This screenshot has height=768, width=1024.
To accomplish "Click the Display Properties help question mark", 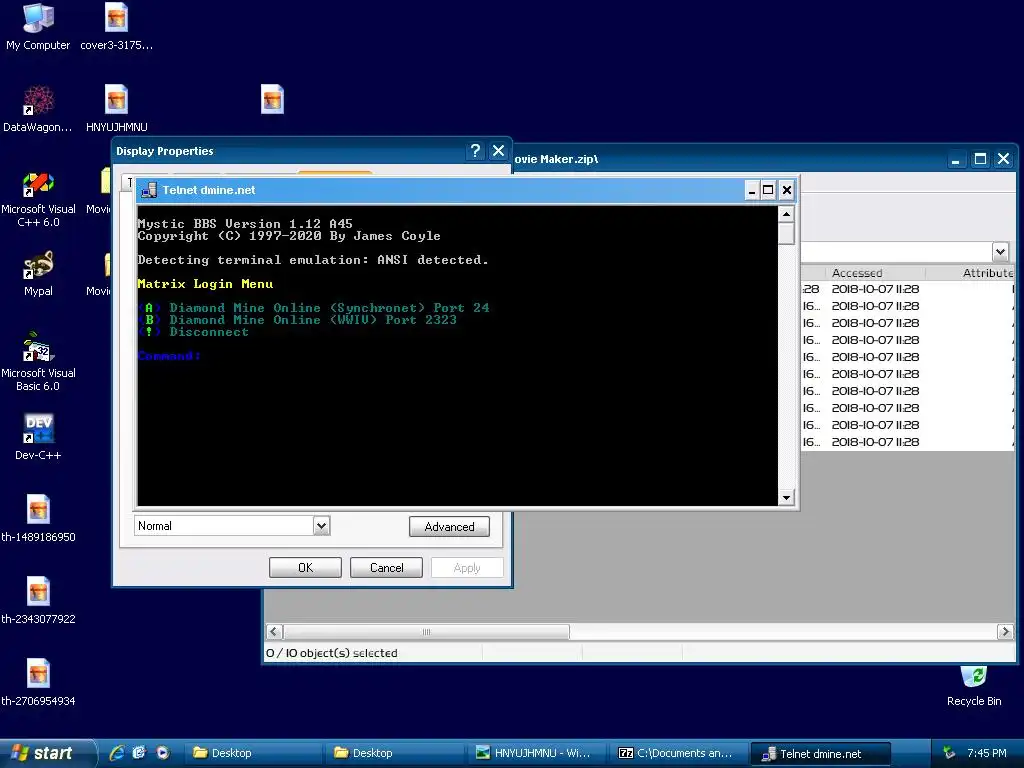I will coord(475,151).
